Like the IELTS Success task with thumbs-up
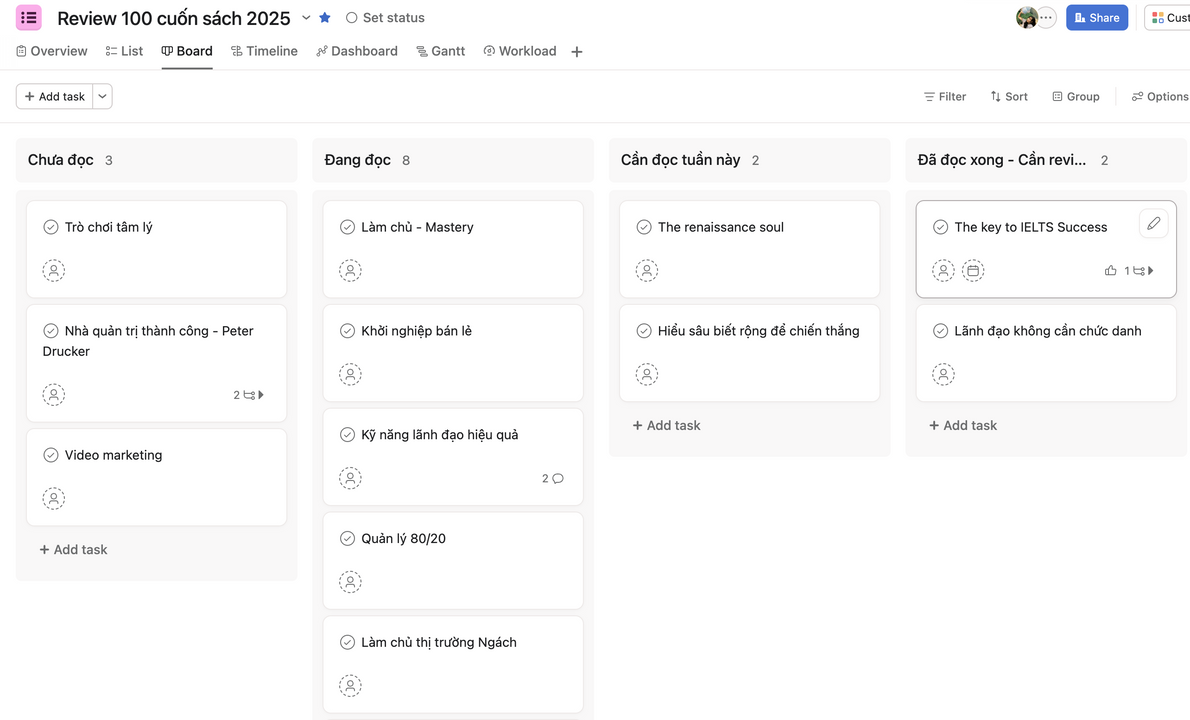1190x720 pixels. [x=1110, y=271]
